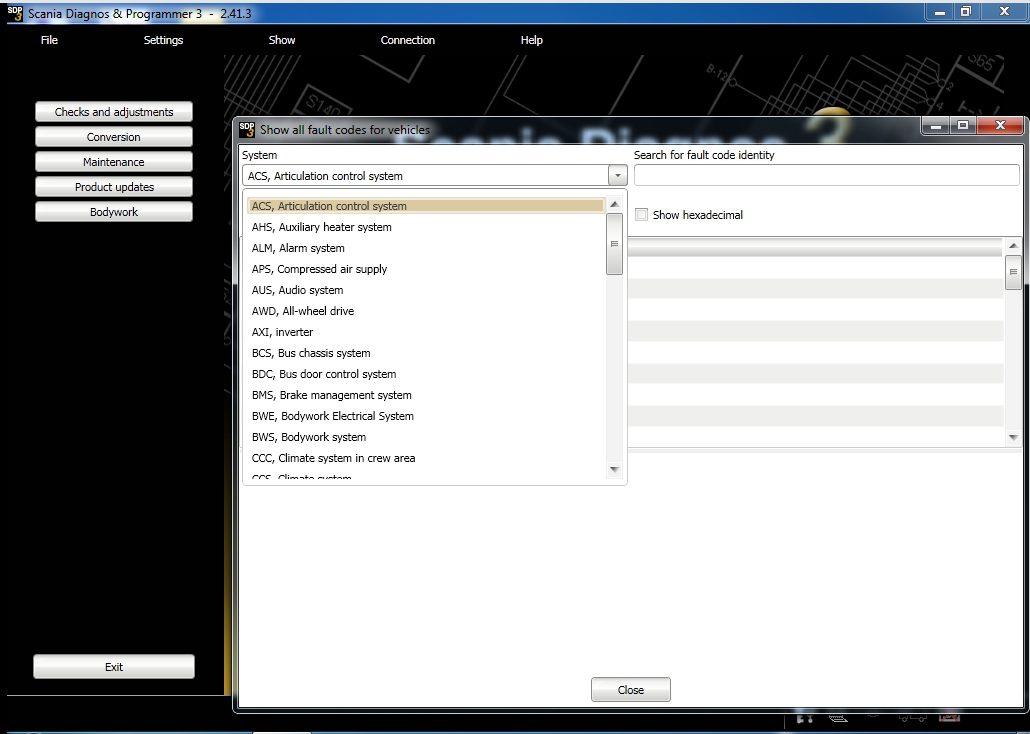Select BWE, Bodywork Electrical System
The width and height of the screenshot is (1030, 734).
coord(426,416)
